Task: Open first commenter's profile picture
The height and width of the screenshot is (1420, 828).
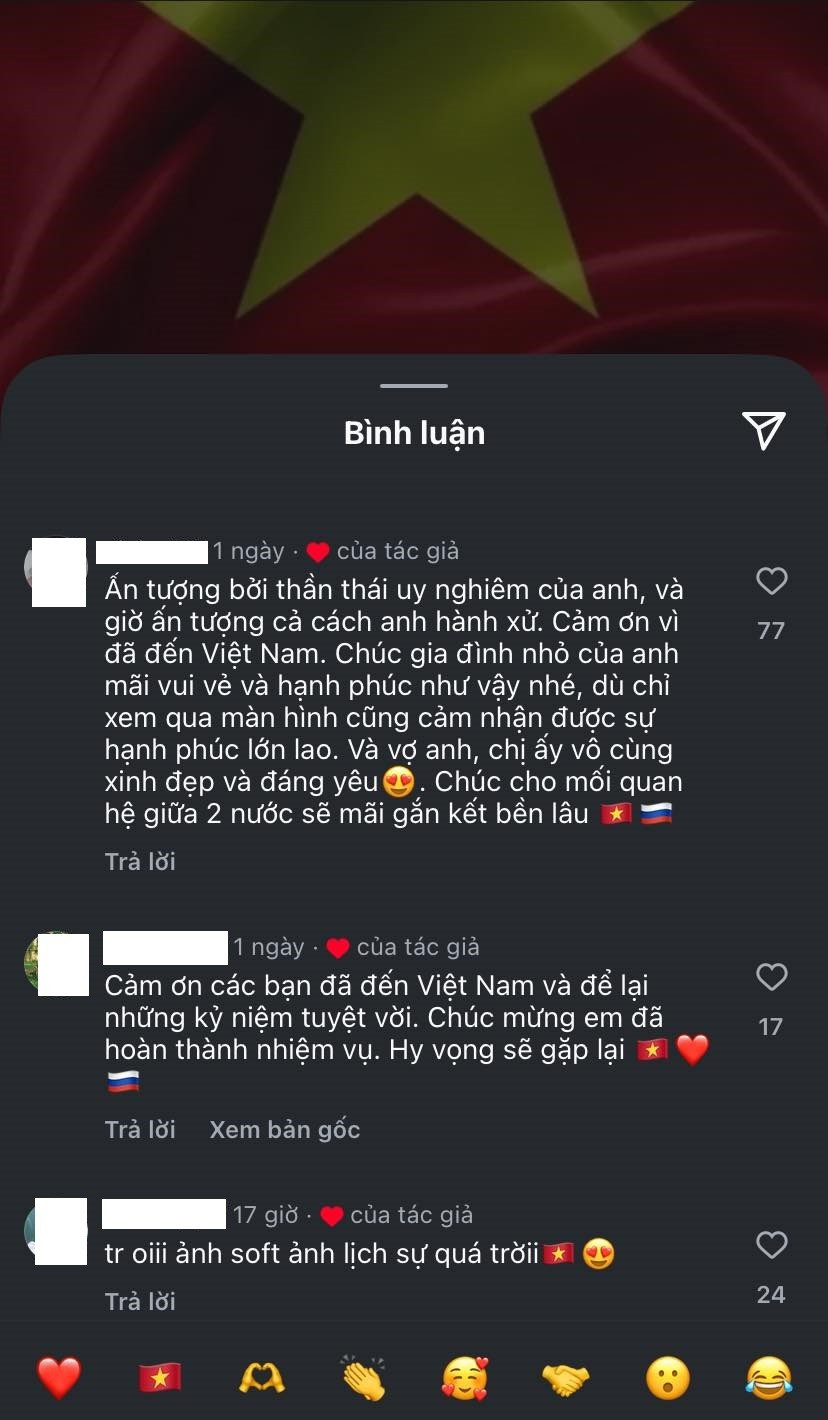Action: (x=57, y=570)
